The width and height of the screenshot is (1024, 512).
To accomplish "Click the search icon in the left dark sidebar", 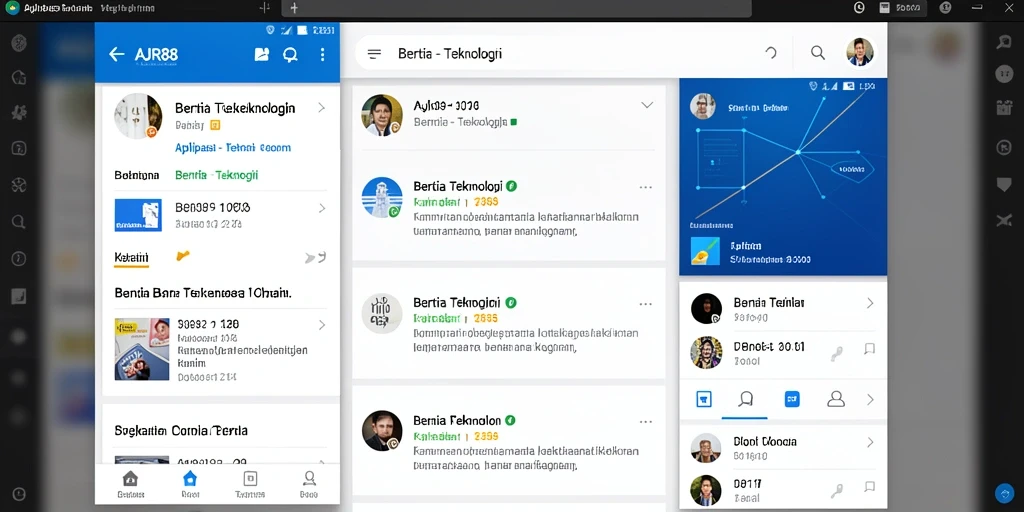I will 19,221.
